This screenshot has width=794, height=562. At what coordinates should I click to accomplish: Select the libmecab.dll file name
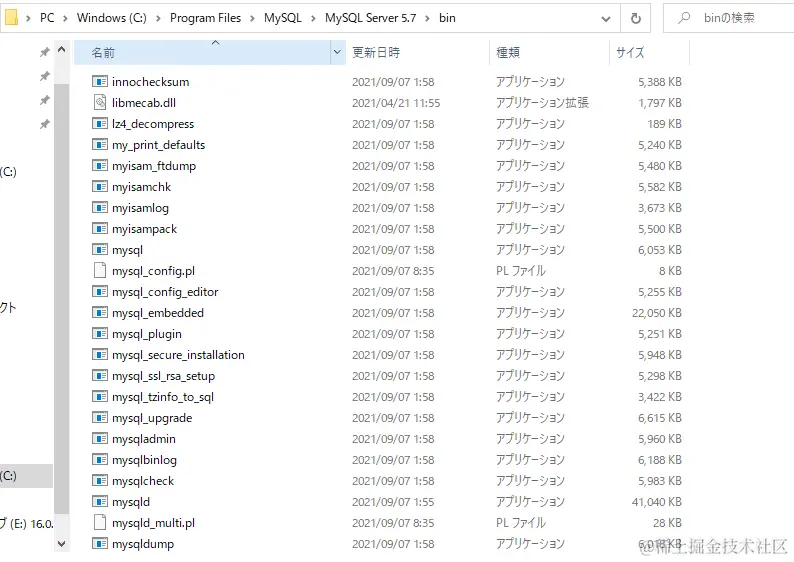[x=144, y=103]
